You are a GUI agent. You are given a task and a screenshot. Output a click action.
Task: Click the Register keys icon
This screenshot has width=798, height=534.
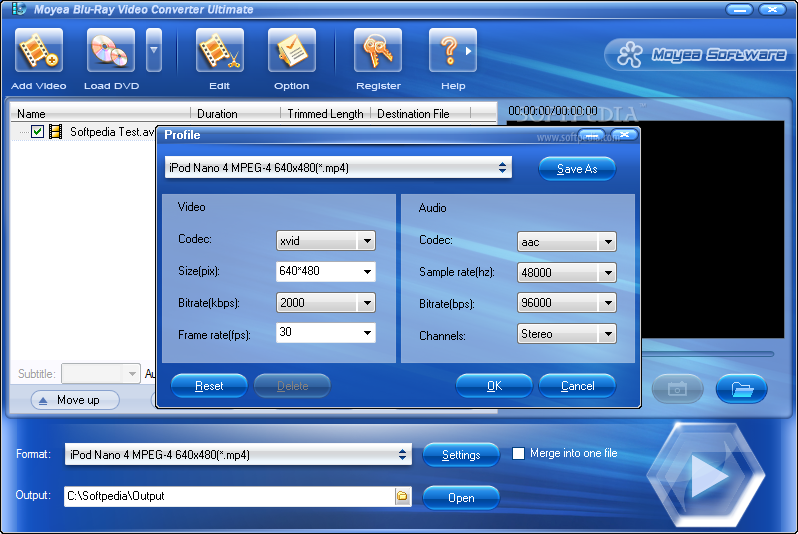point(378,50)
